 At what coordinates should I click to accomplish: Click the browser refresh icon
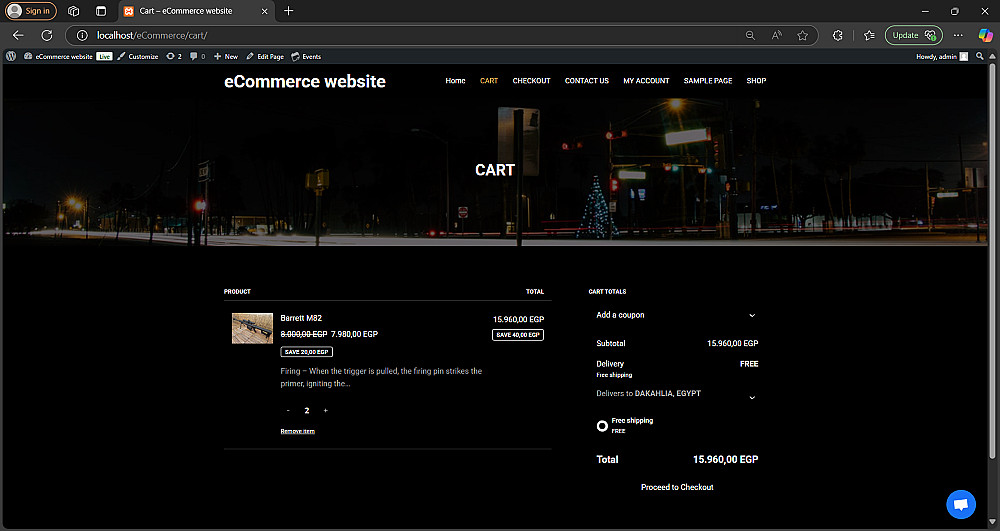(x=46, y=35)
